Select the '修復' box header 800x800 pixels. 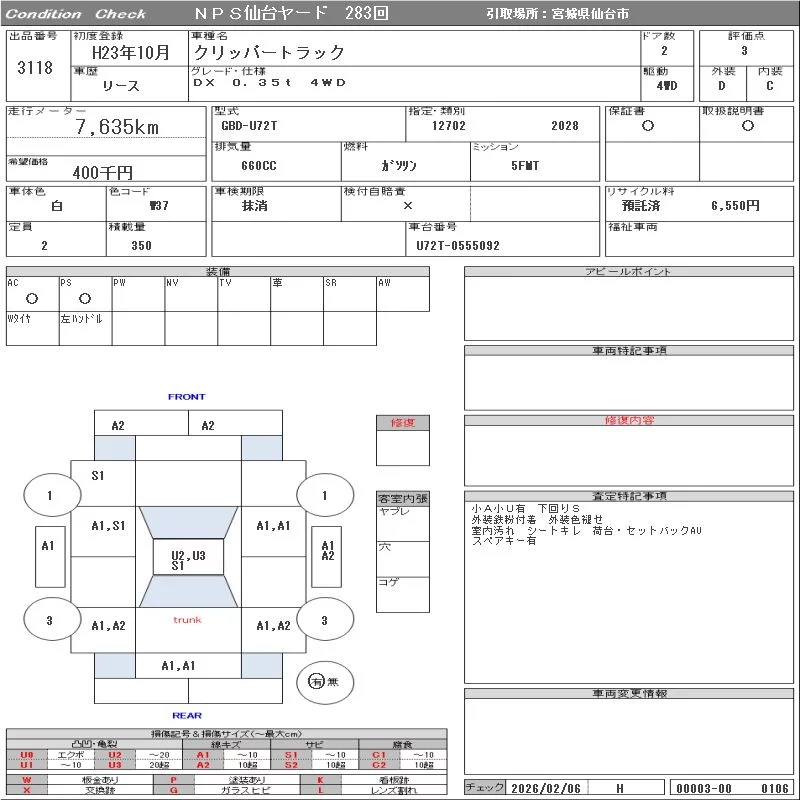(x=403, y=422)
